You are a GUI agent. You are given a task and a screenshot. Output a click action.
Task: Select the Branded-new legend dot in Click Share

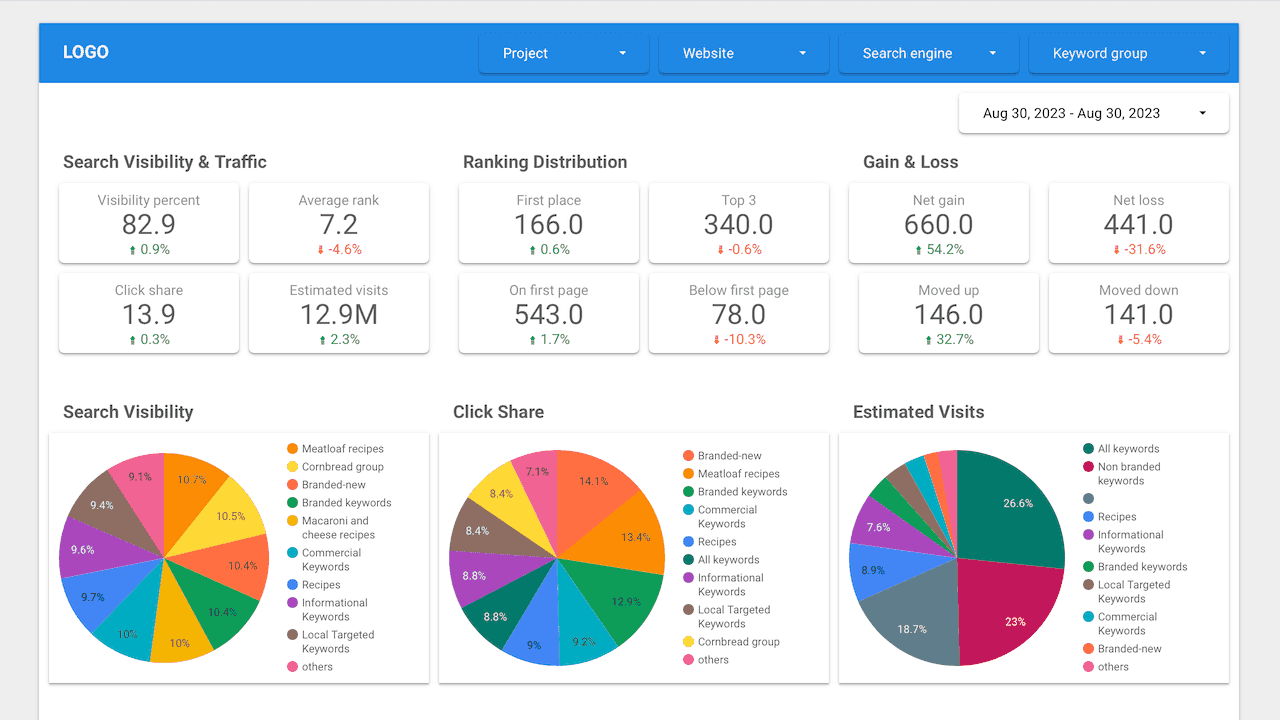point(688,456)
